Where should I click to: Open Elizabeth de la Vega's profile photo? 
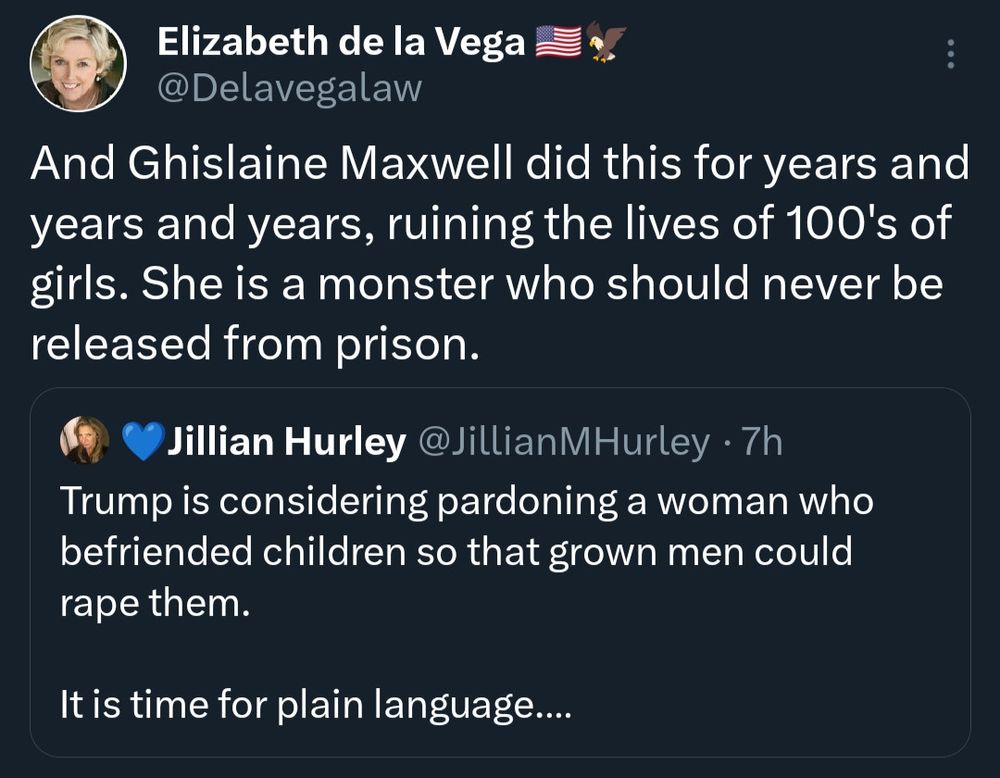click(x=78, y=64)
